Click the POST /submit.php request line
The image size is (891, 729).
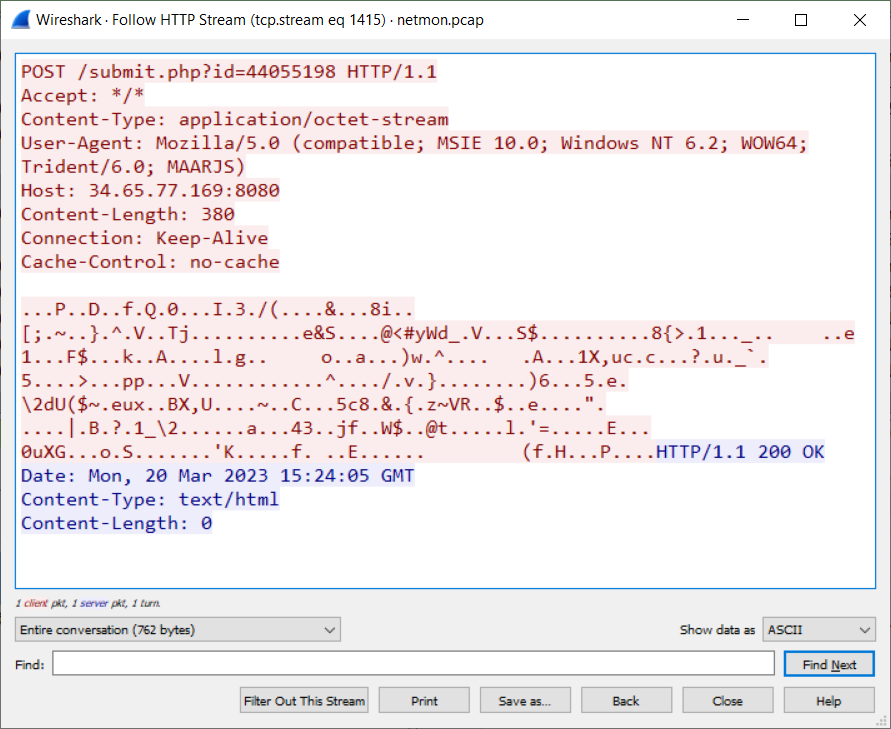[x=229, y=72]
